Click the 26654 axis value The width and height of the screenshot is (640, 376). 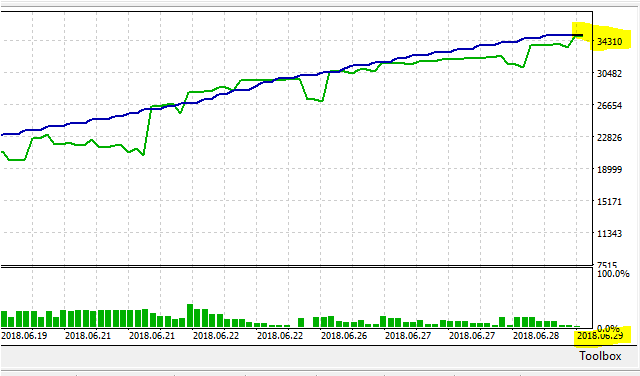click(610, 105)
